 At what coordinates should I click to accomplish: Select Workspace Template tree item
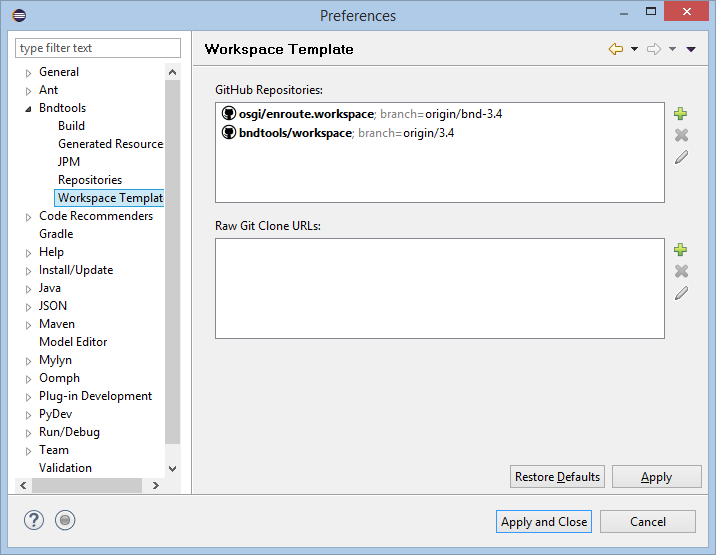pos(110,198)
